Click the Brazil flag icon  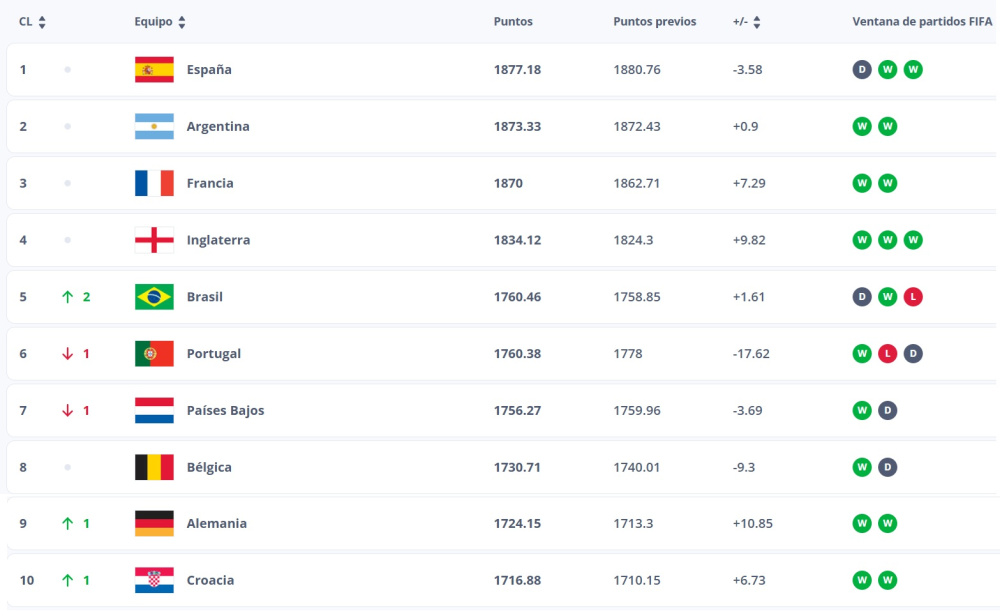pos(154,297)
